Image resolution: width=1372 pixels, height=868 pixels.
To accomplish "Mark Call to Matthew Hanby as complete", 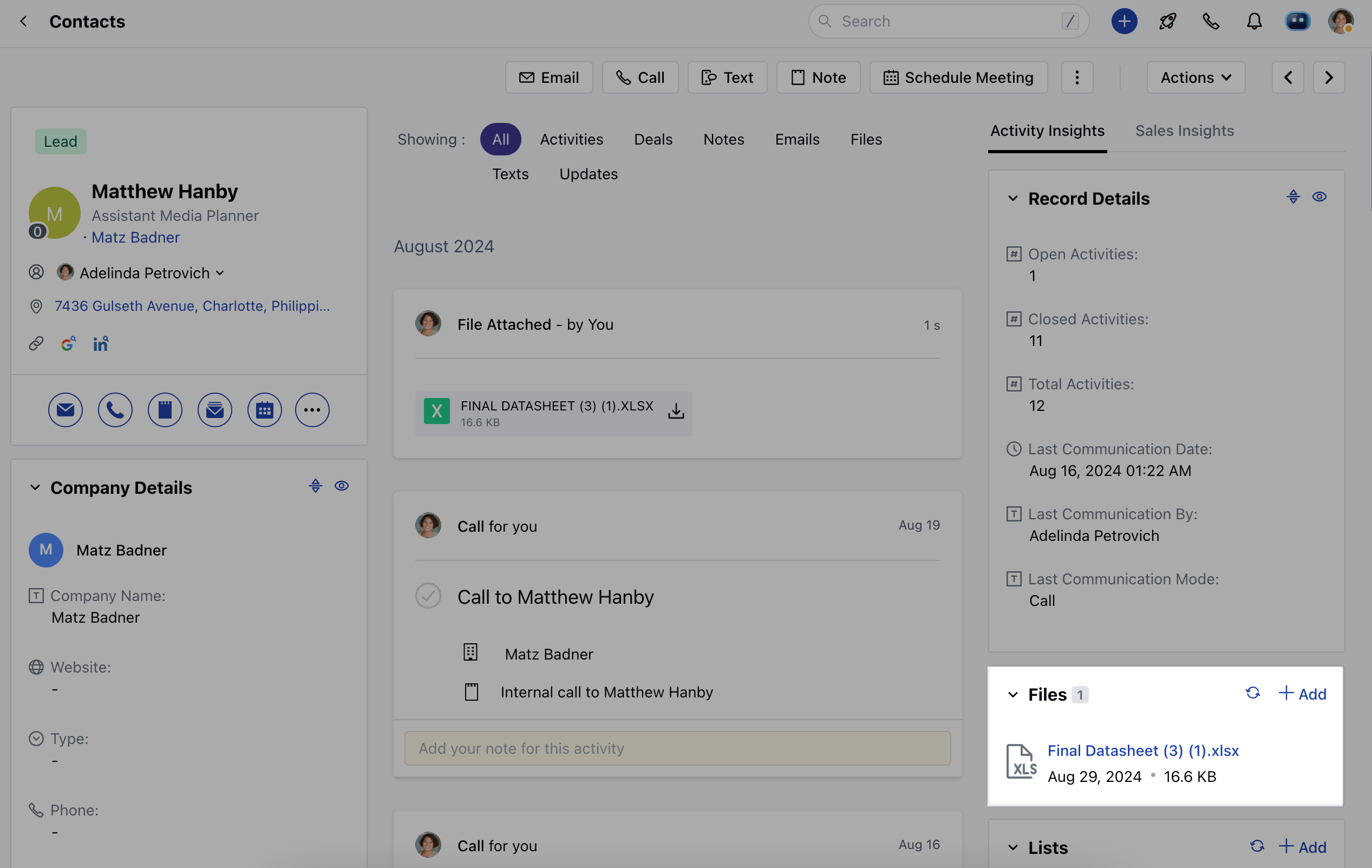I will point(428,596).
